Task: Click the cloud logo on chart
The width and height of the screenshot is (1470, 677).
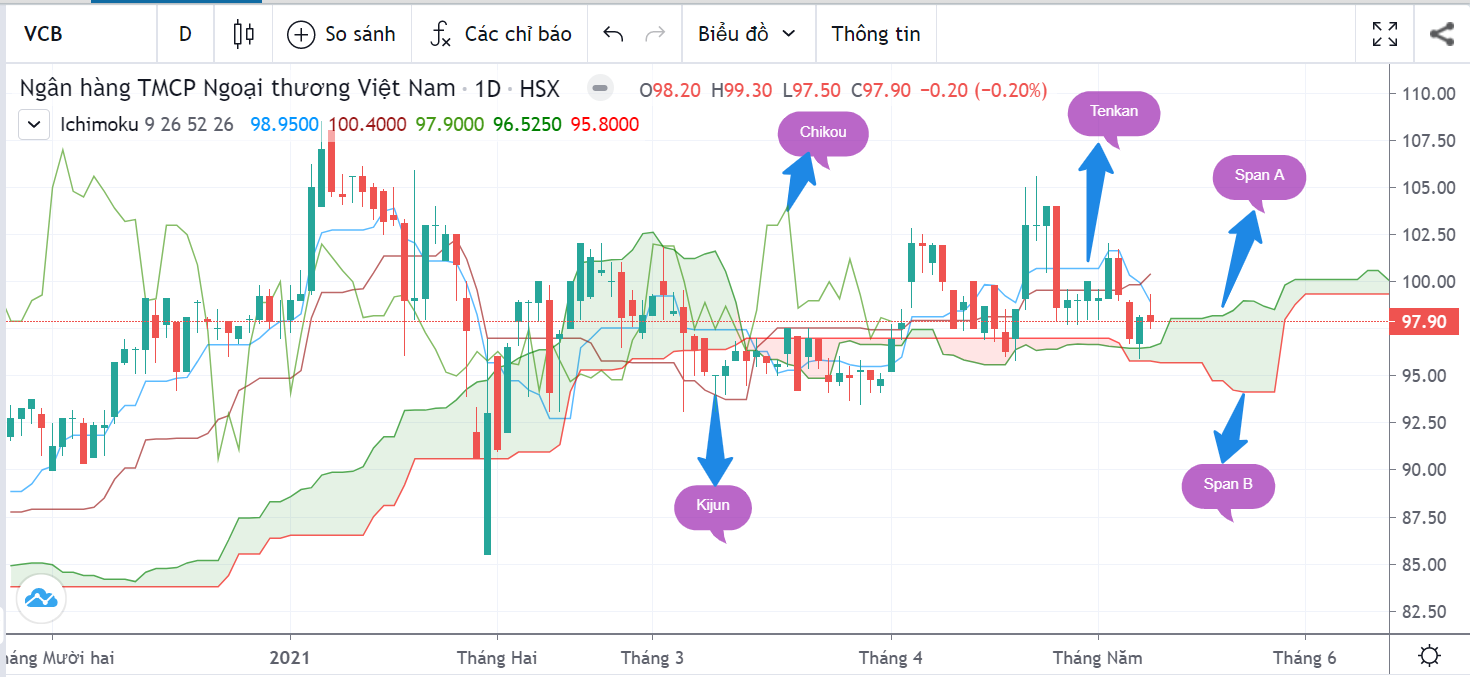Action: pos(40,599)
